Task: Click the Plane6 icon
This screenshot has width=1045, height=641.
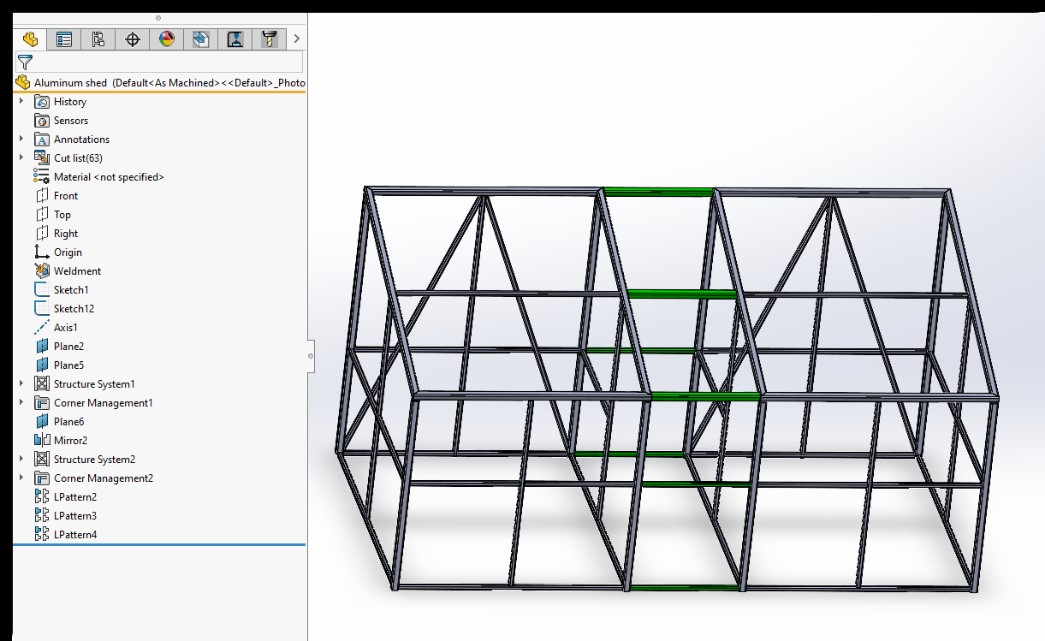Action: point(42,421)
